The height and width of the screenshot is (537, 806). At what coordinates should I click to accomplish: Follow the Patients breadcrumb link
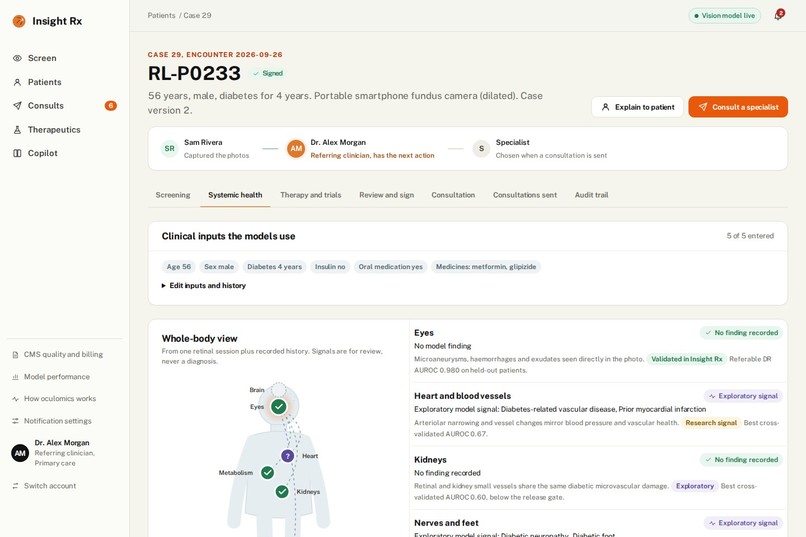point(161,15)
